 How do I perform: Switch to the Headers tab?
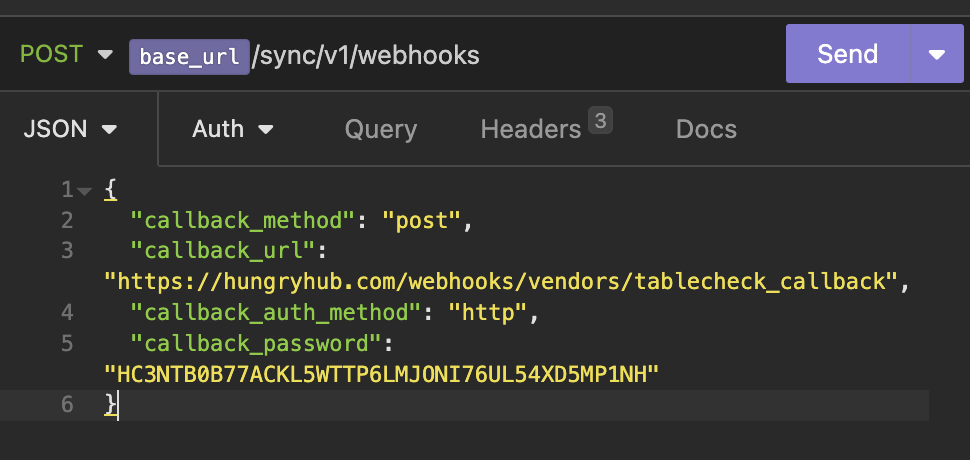click(x=530, y=129)
